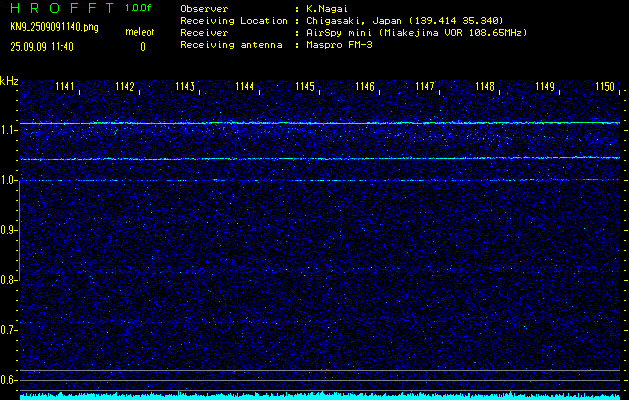Click the HROFFT title text

coord(62,8)
